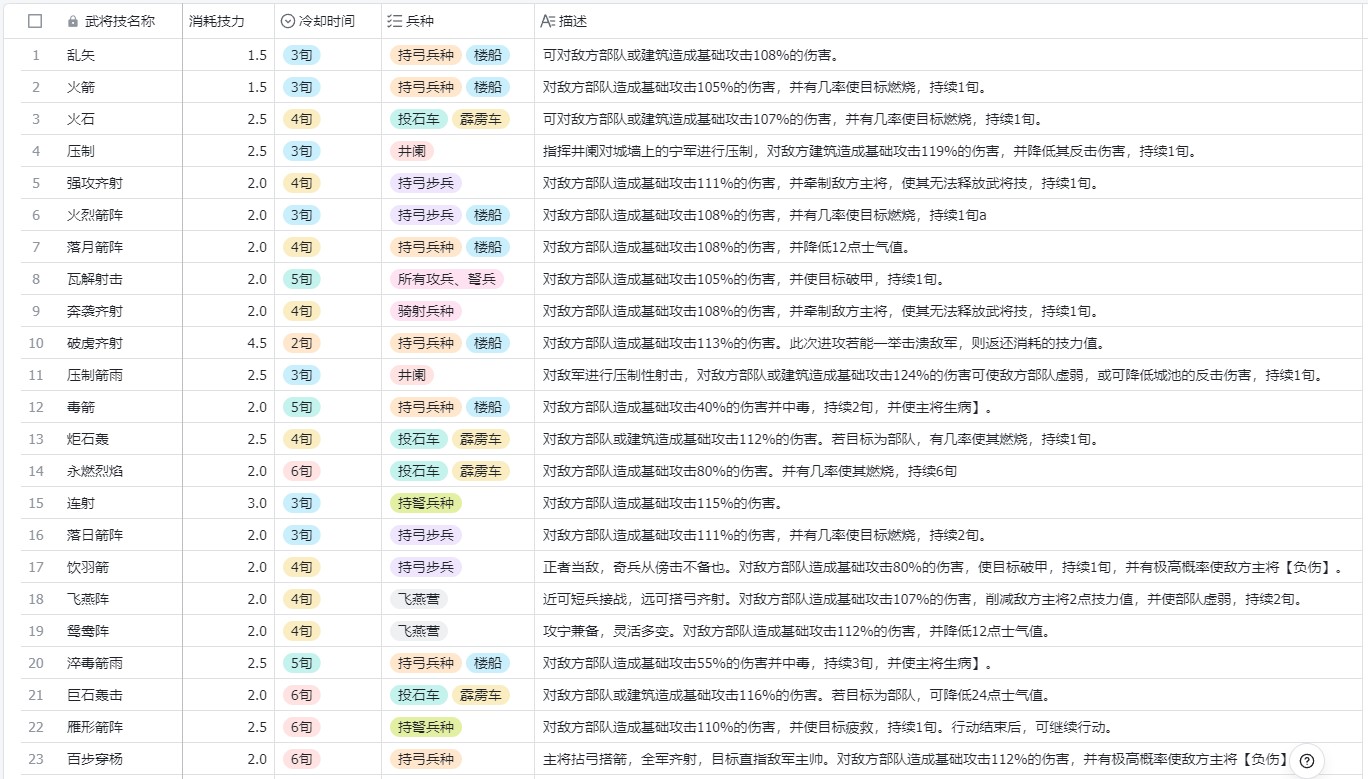Open the 3旬 cooldown tag for 乱矢
The width and height of the screenshot is (1368, 779).
[x=301, y=55]
